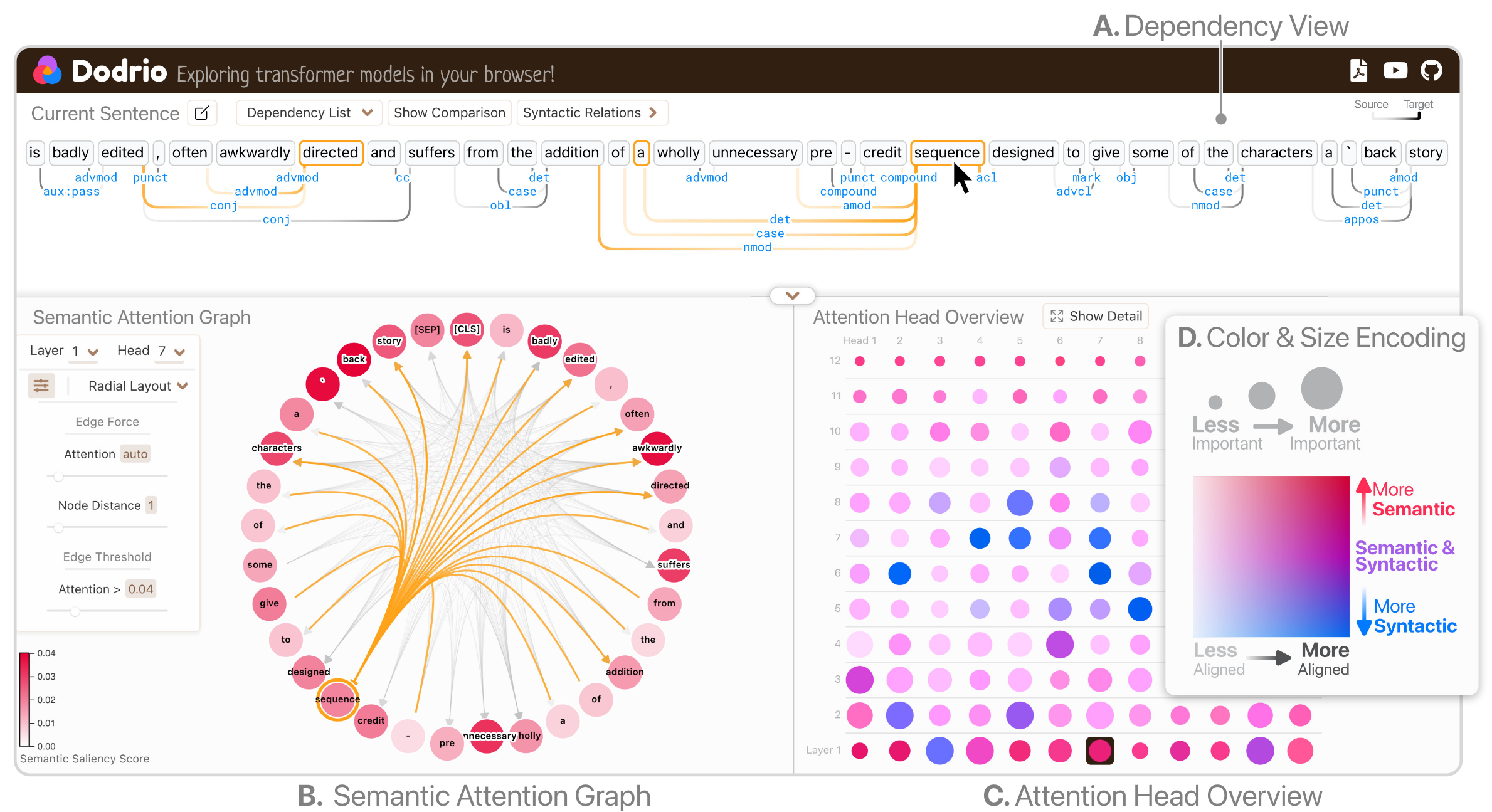Click the 'directed' token in sentence
The height and width of the screenshot is (812, 1492).
331,153
